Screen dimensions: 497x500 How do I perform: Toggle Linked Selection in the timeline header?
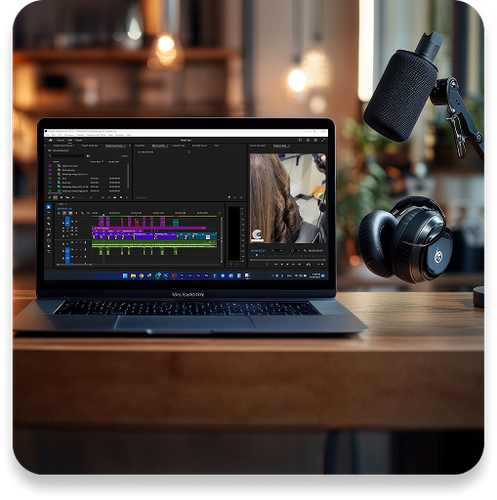pos(71,213)
